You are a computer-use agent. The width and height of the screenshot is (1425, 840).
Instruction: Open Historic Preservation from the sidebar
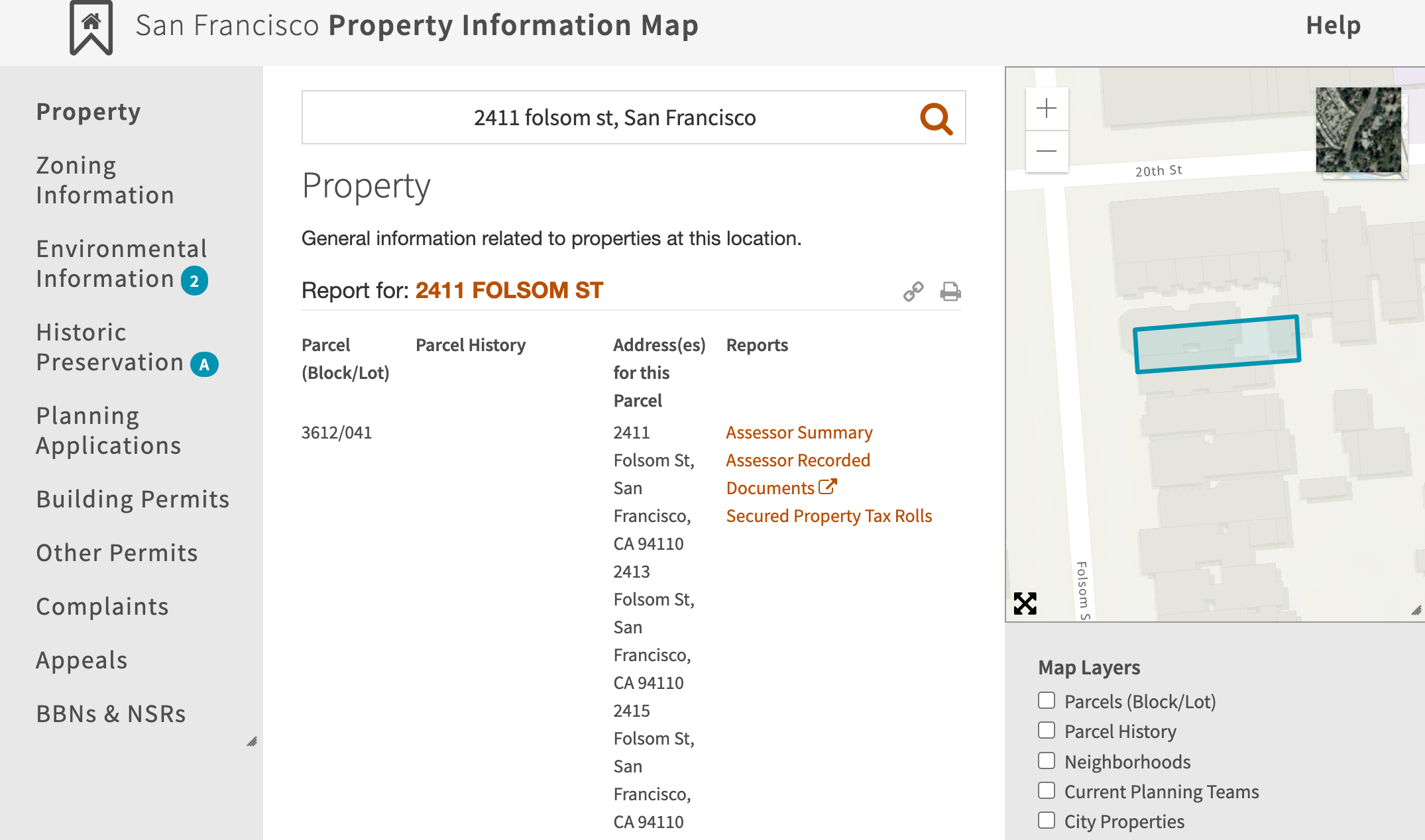click(x=109, y=347)
